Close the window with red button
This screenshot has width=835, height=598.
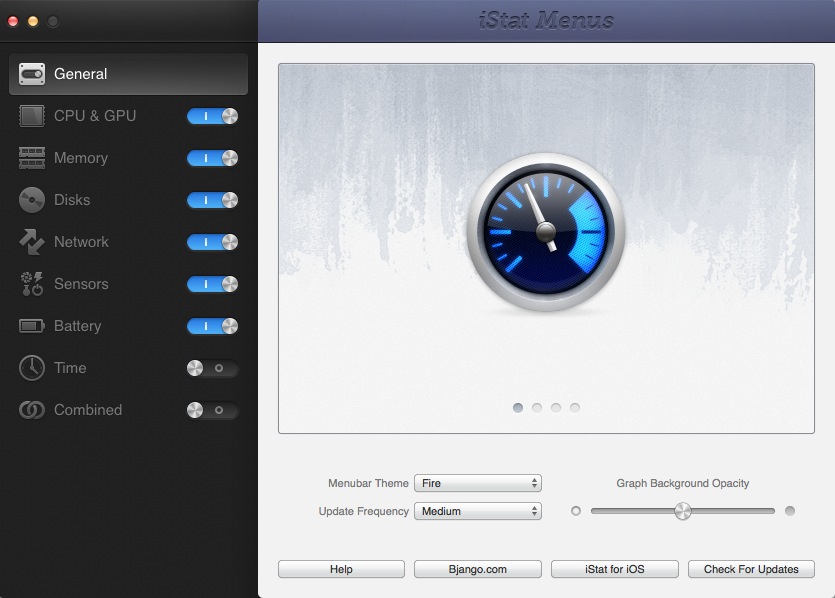13,21
